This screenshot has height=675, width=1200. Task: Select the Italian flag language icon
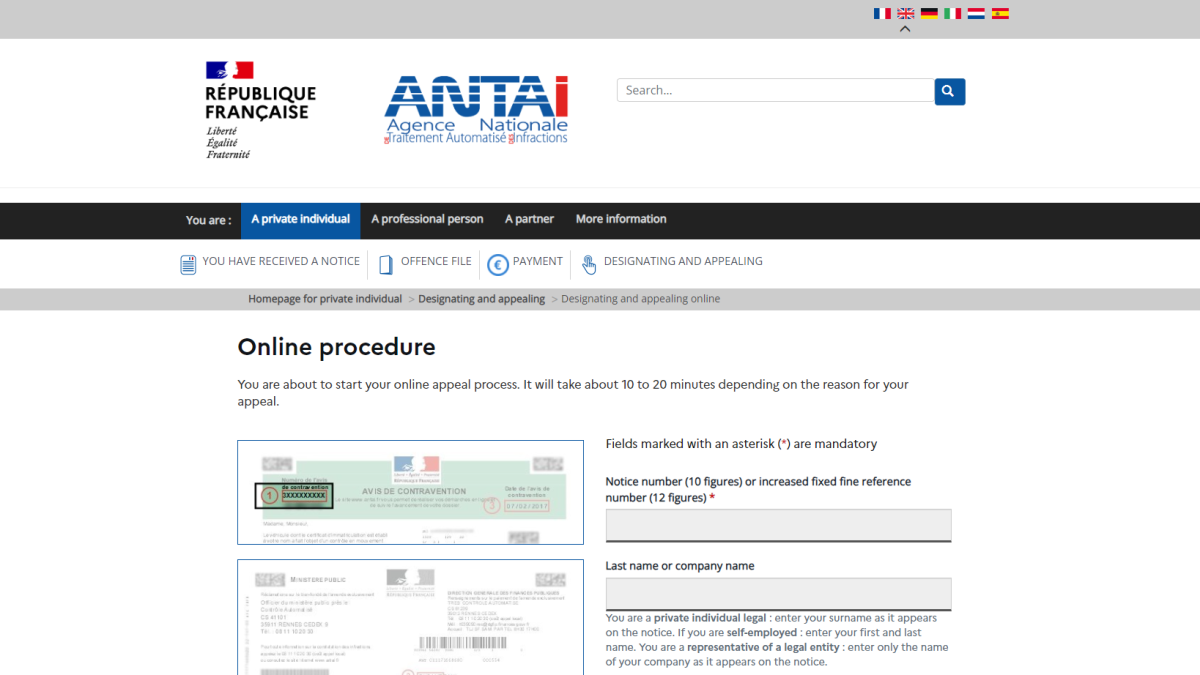pos(953,13)
